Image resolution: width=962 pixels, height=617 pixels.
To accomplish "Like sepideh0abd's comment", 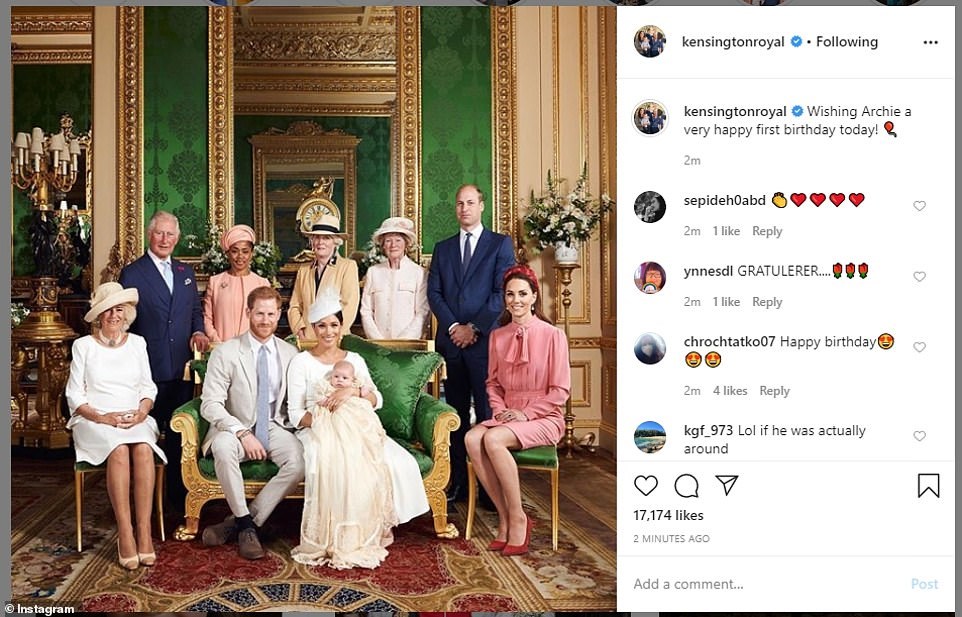I will (x=919, y=206).
